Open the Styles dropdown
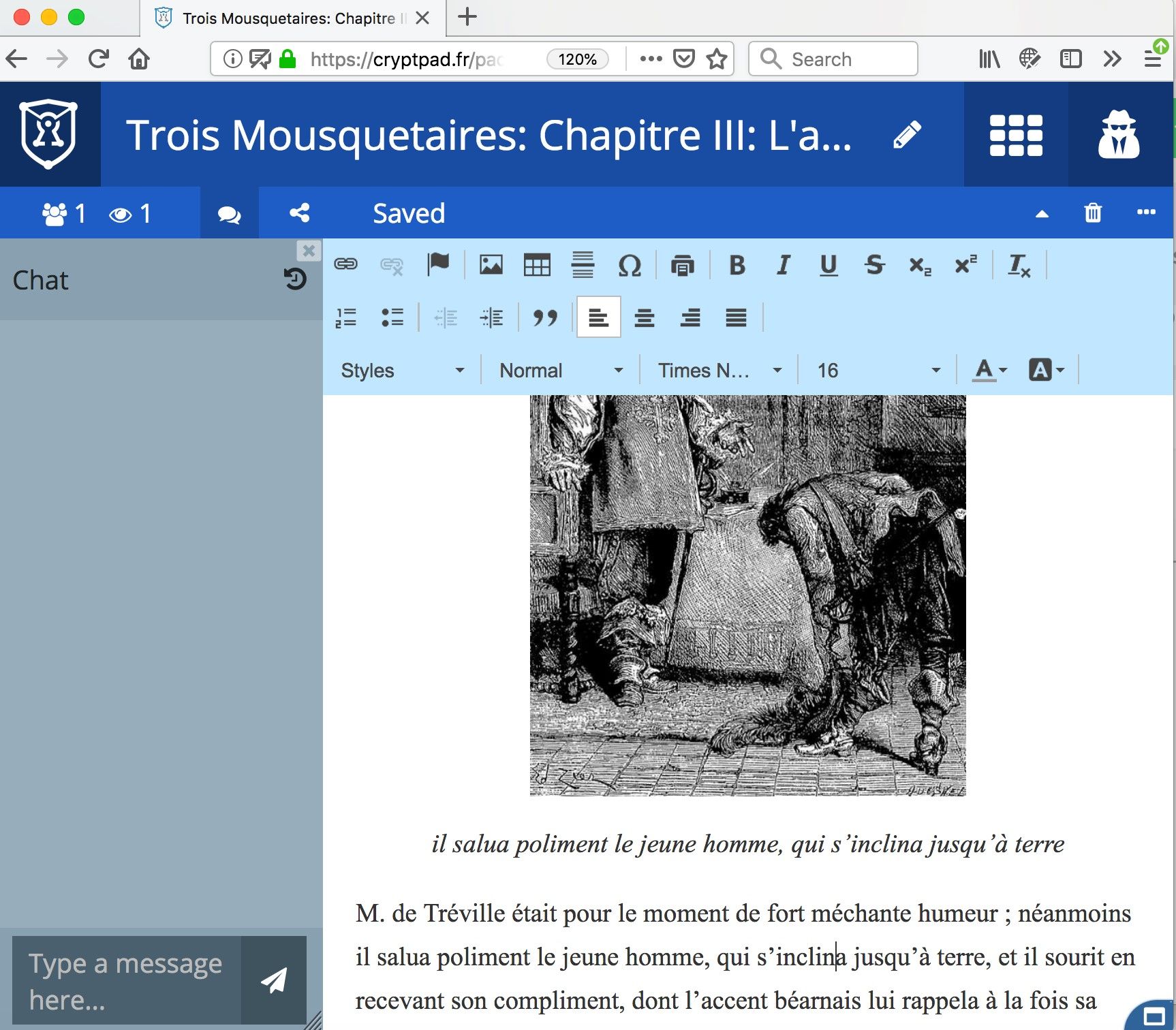This screenshot has height=1030, width=1176. [x=403, y=370]
